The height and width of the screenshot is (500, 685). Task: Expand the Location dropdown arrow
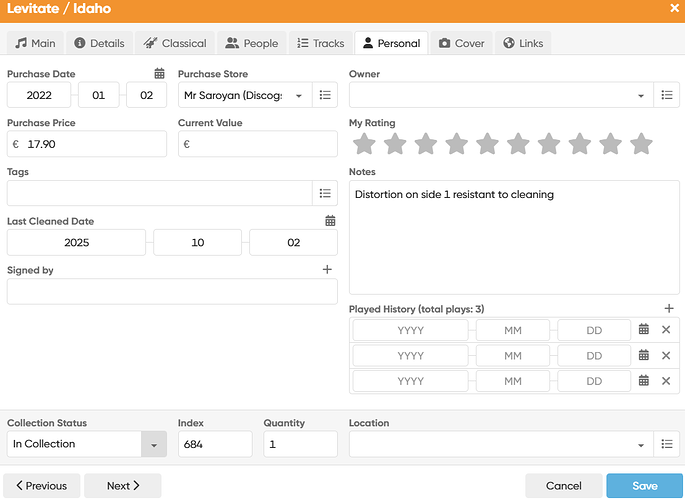coord(641,445)
